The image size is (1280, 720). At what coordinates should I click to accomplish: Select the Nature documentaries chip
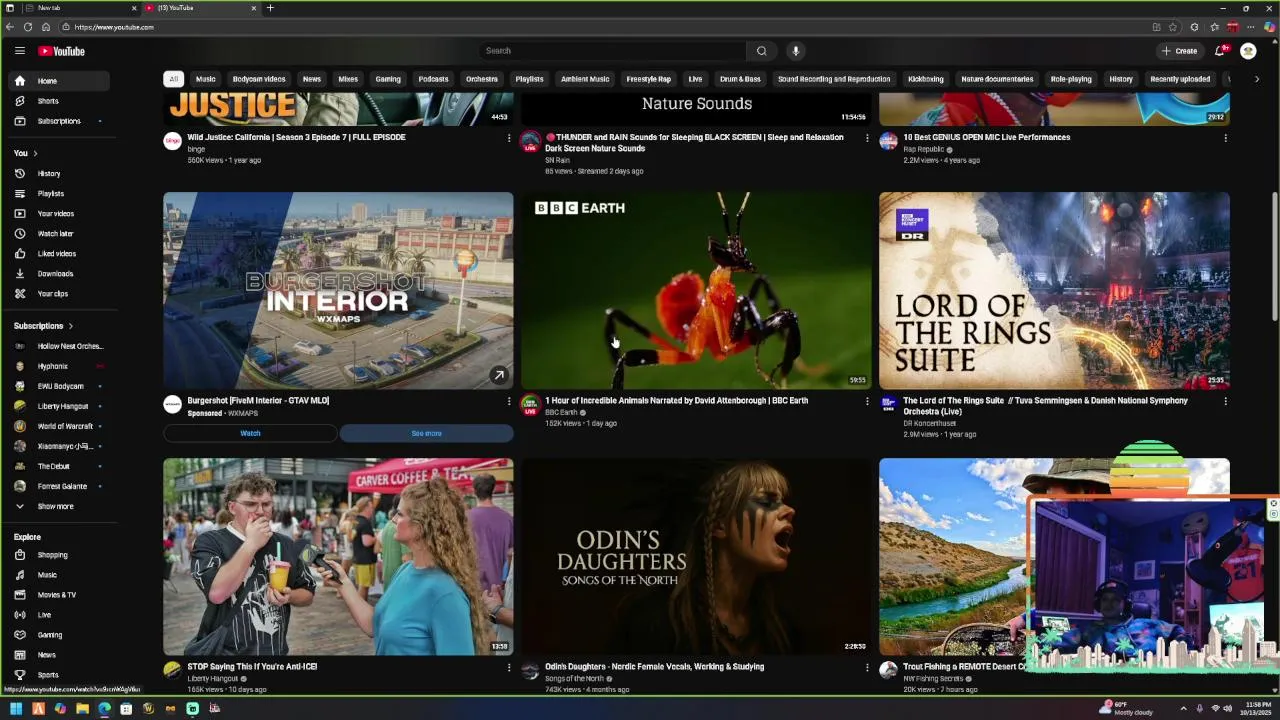997,79
